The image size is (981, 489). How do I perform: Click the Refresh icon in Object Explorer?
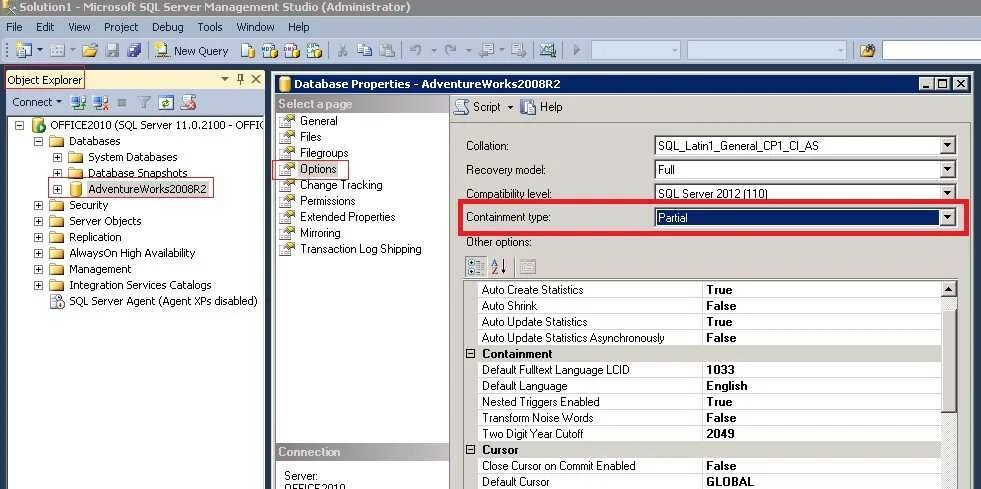pyautogui.click(x=166, y=102)
